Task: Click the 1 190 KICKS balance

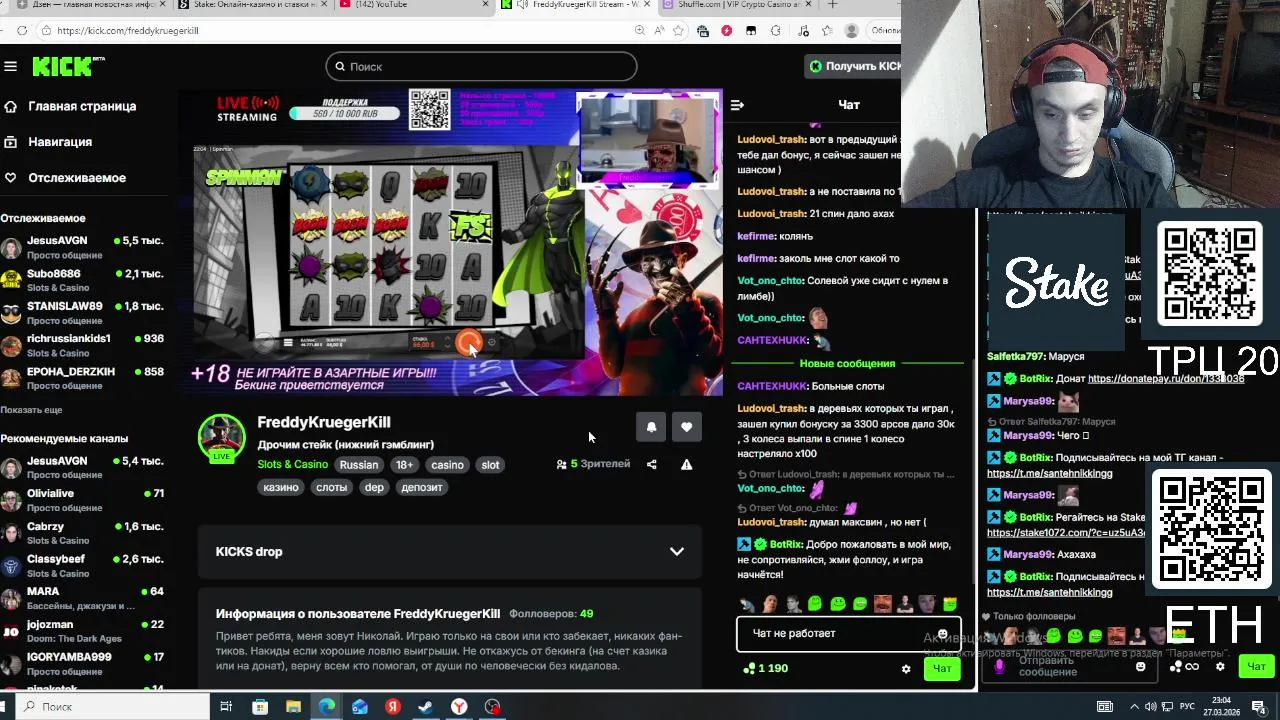Action: [x=766, y=668]
